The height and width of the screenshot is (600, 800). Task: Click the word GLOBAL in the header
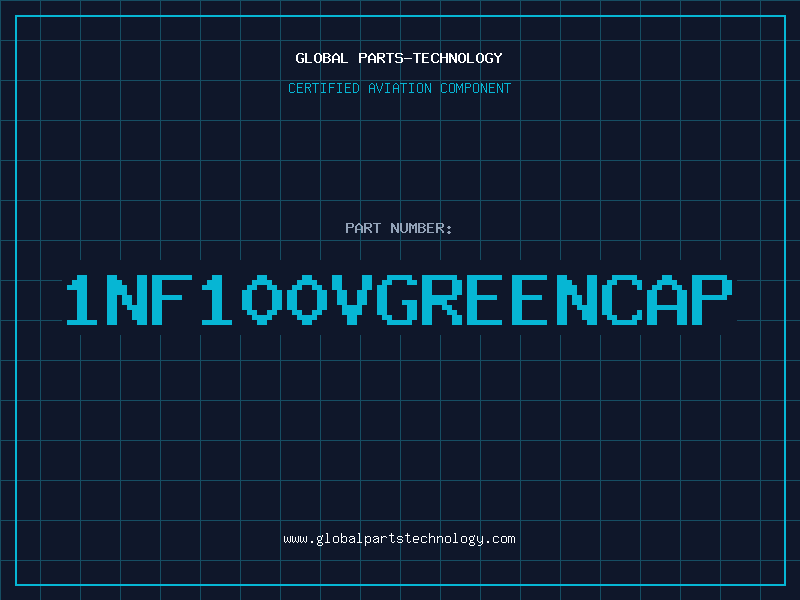321,58
